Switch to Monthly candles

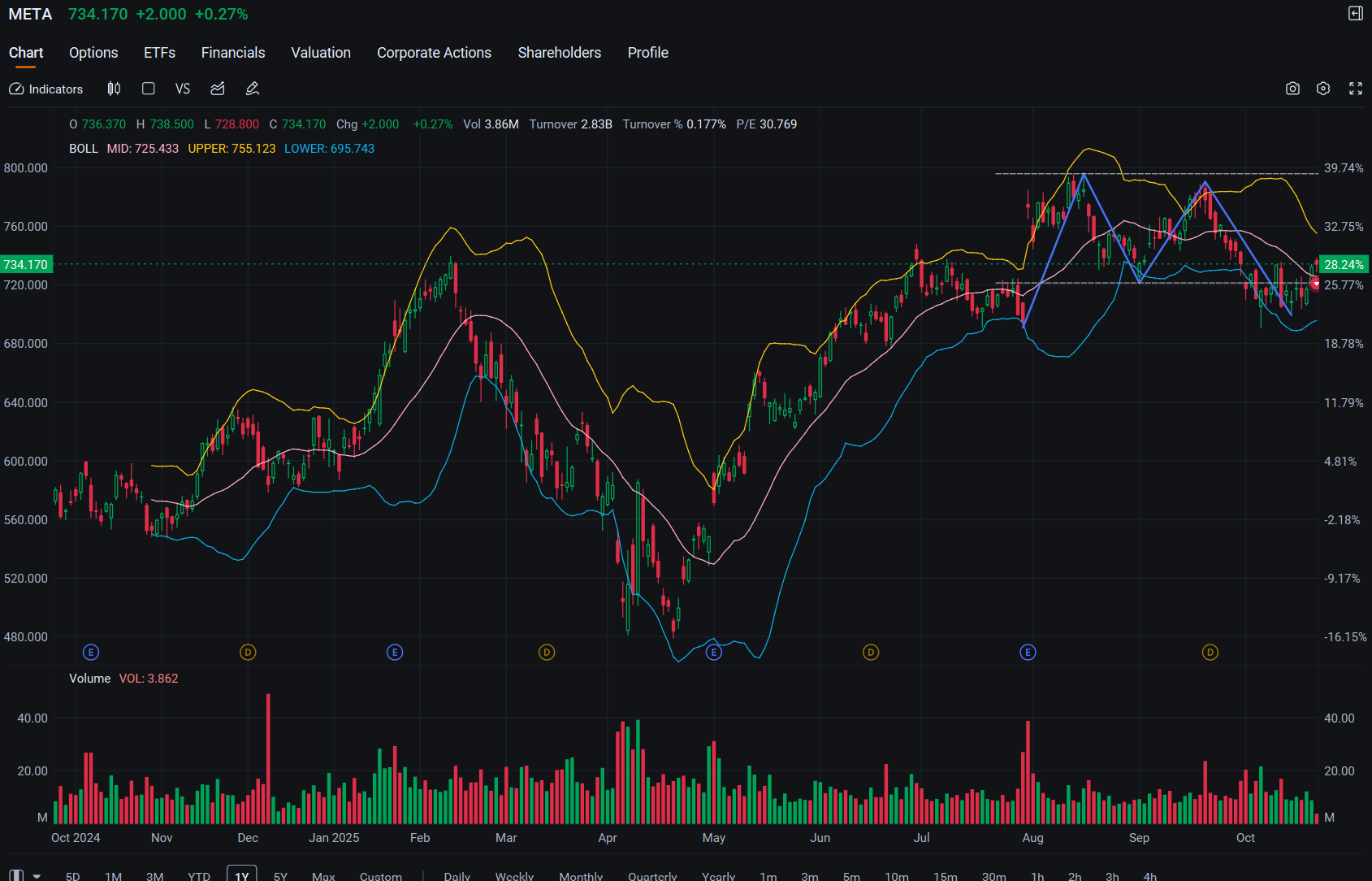point(581,876)
